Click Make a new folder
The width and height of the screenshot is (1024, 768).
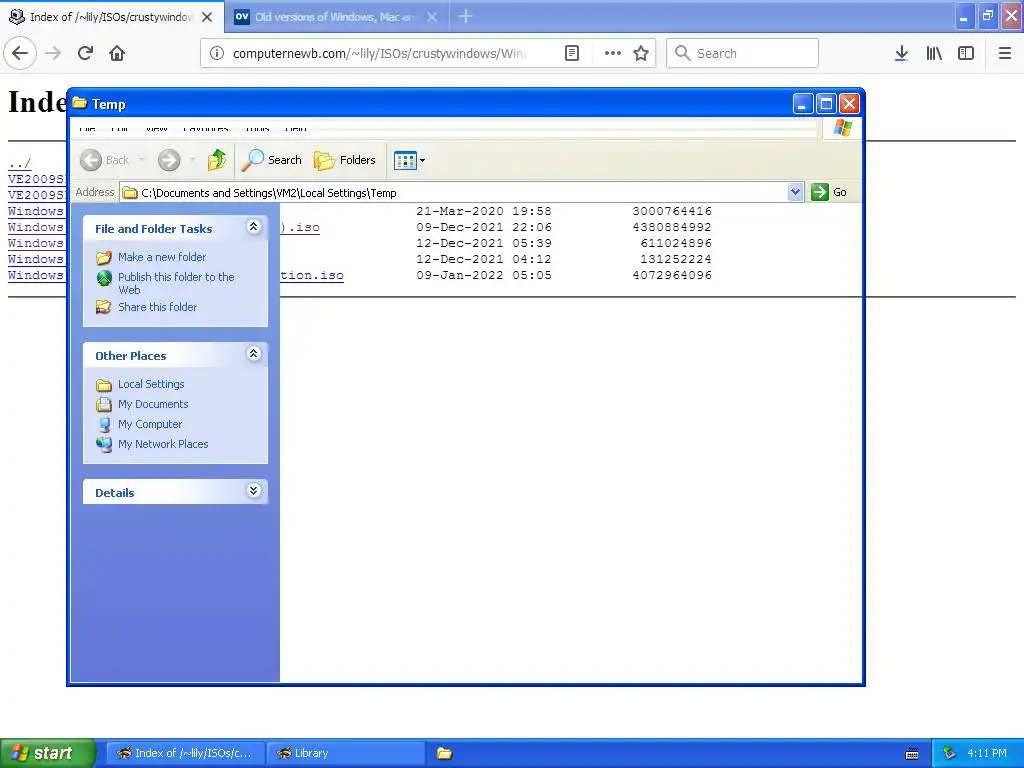pos(161,257)
